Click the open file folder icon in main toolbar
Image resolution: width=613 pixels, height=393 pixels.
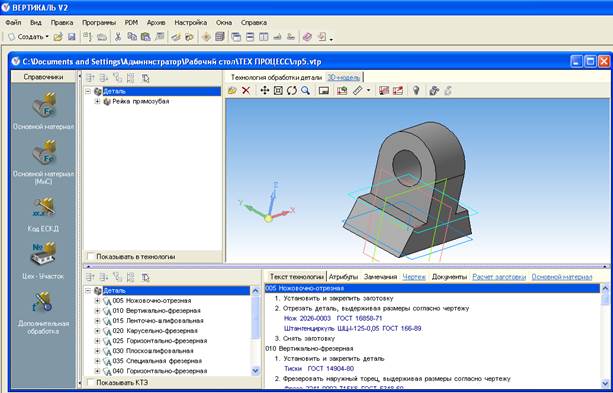tap(58, 37)
